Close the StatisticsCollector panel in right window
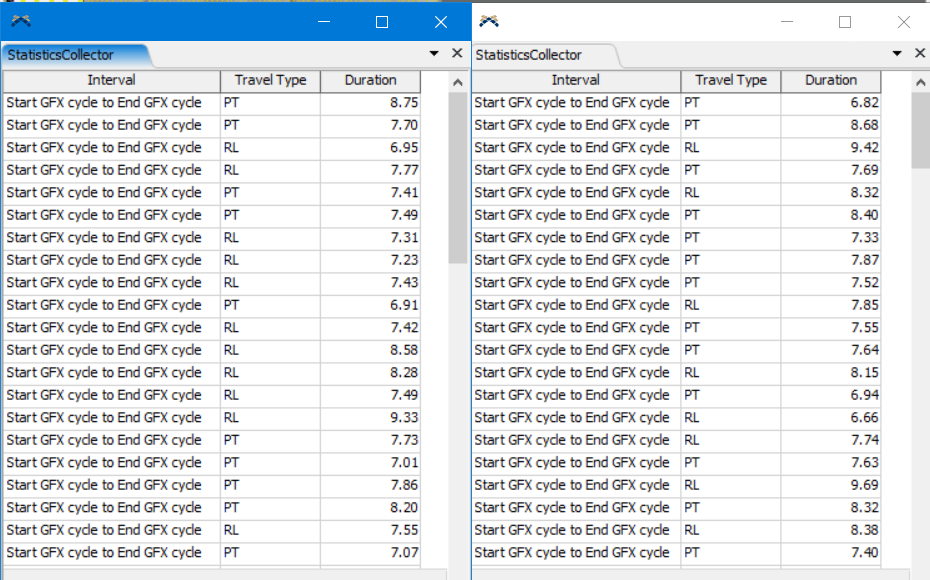The image size is (930, 580). (920, 54)
